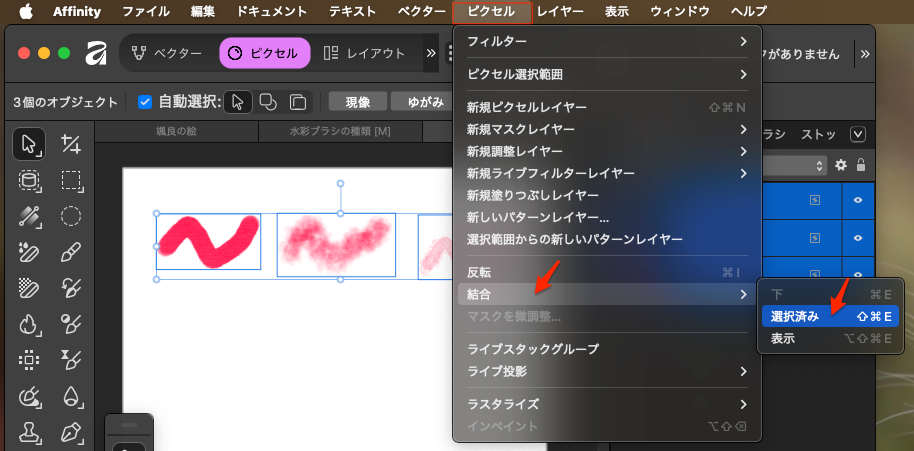Open the layers panel options dropdown chevron

coord(857,134)
